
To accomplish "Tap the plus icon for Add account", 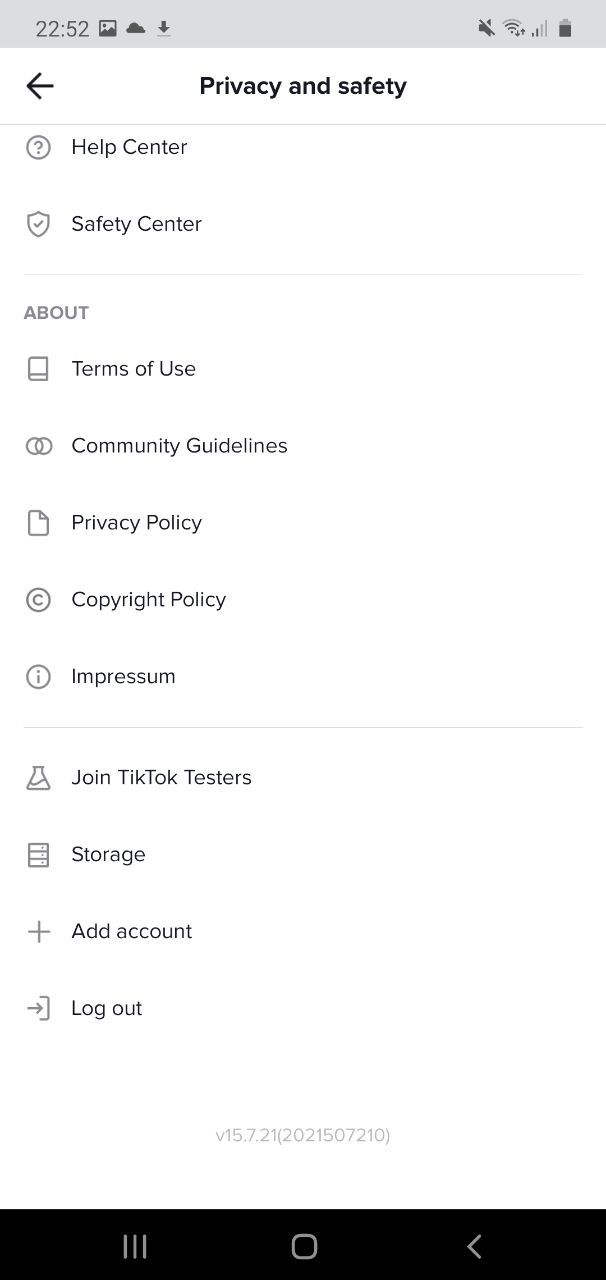I will pos(38,932).
